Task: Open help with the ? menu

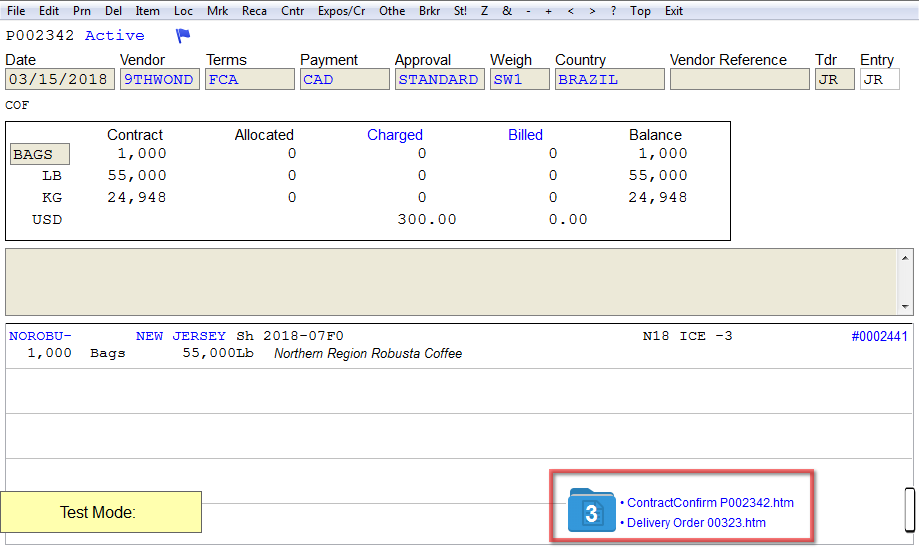Action: [x=613, y=11]
